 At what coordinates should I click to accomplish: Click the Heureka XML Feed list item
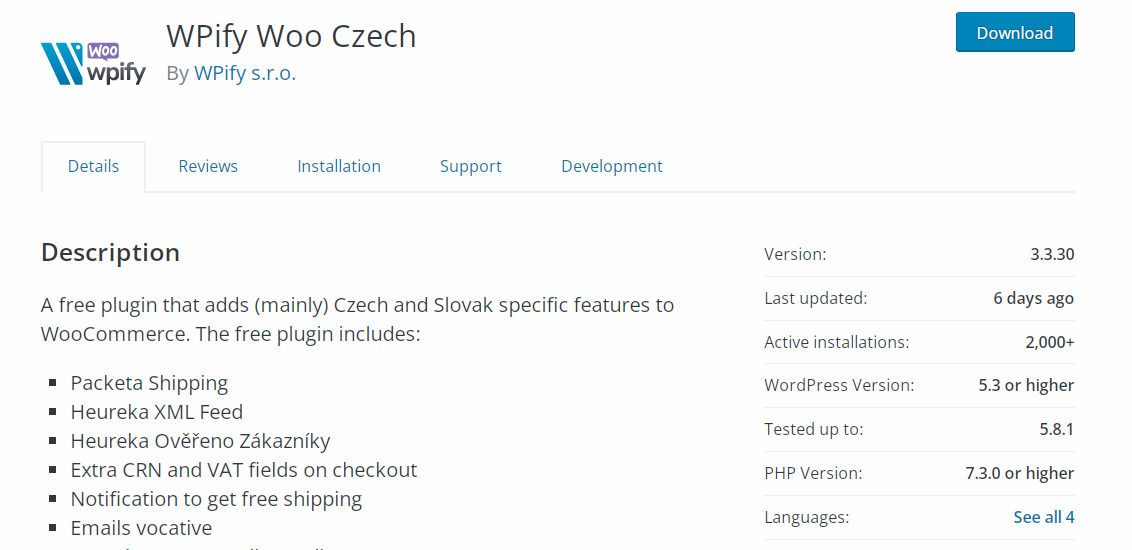[157, 411]
